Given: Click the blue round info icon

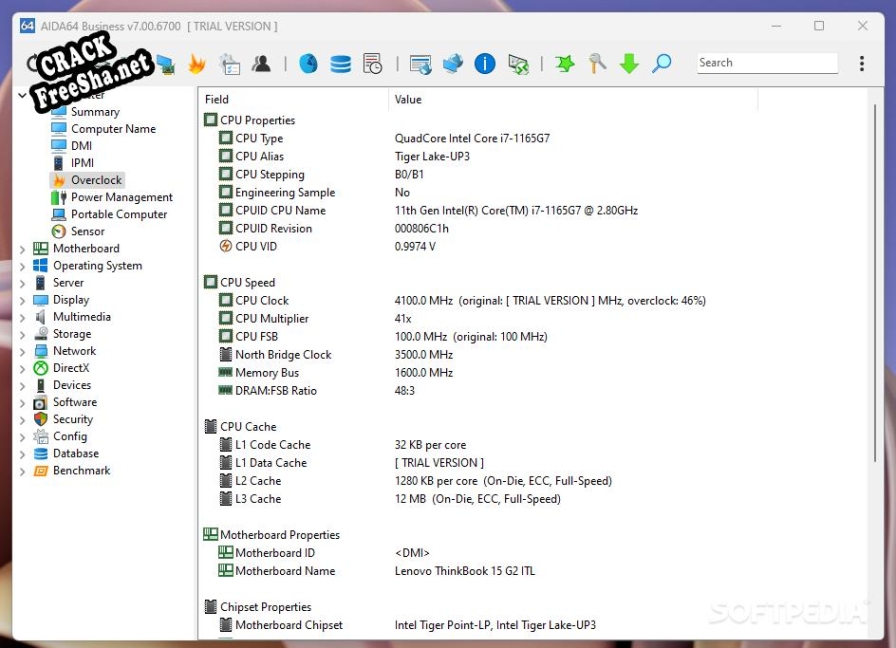Looking at the screenshot, I should point(485,64).
